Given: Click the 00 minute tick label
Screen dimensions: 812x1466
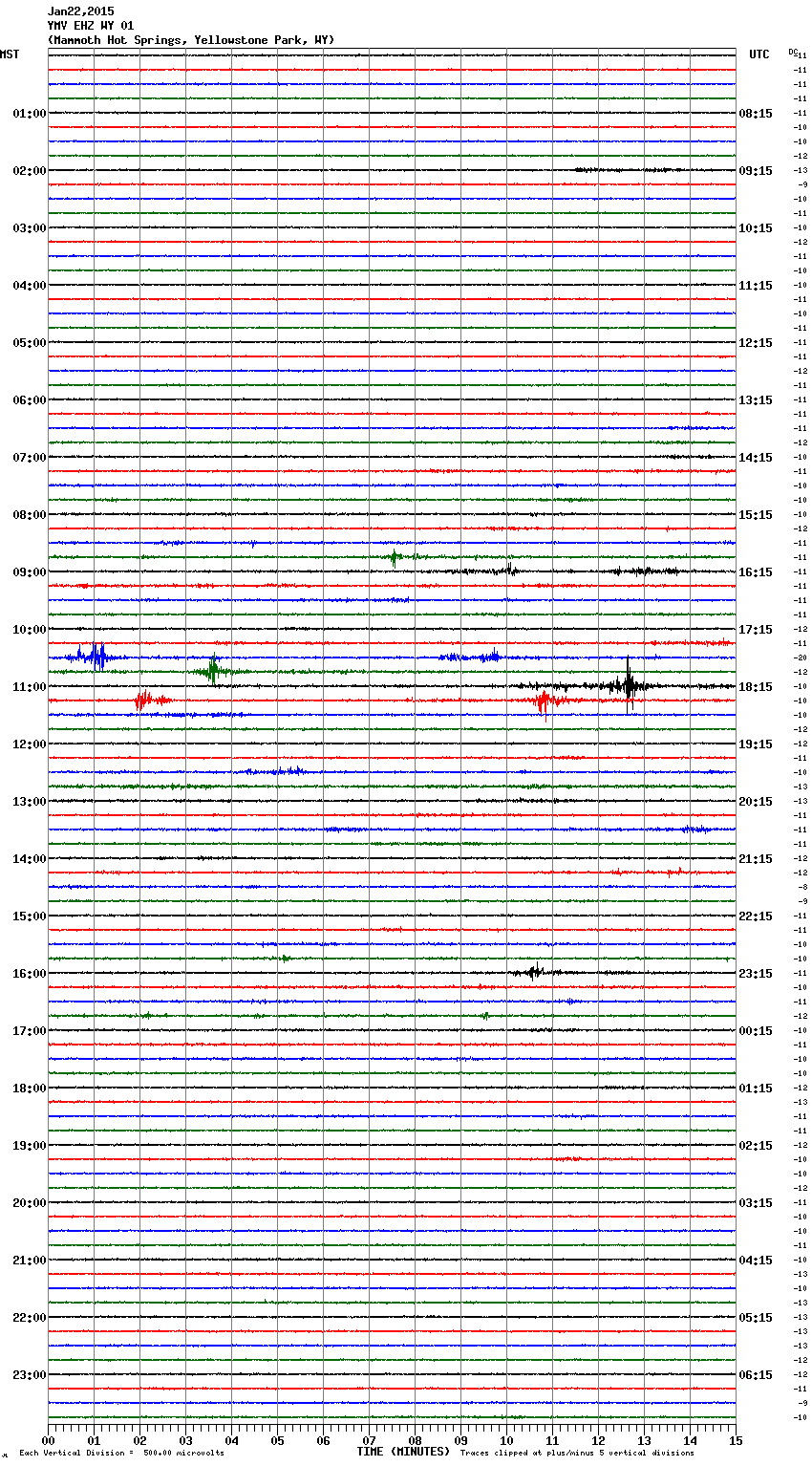Looking at the screenshot, I should coord(48,1440).
